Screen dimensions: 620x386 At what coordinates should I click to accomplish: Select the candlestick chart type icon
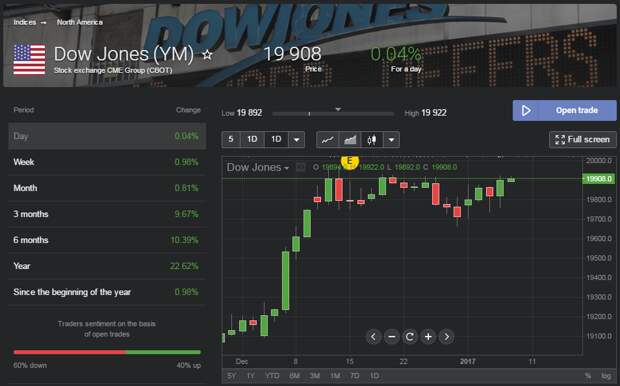click(x=372, y=140)
